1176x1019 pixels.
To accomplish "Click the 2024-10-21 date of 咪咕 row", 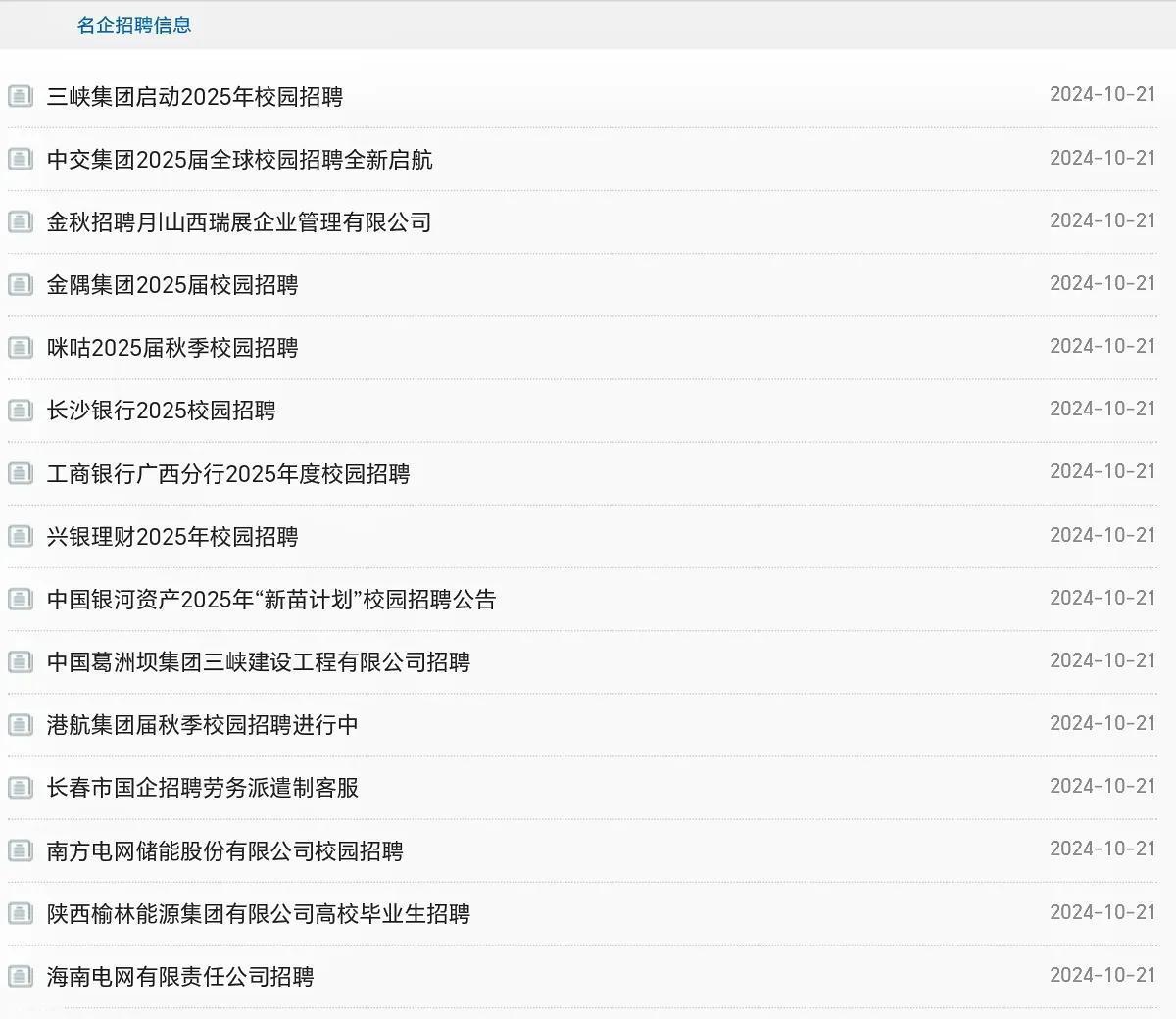I will [1102, 345].
